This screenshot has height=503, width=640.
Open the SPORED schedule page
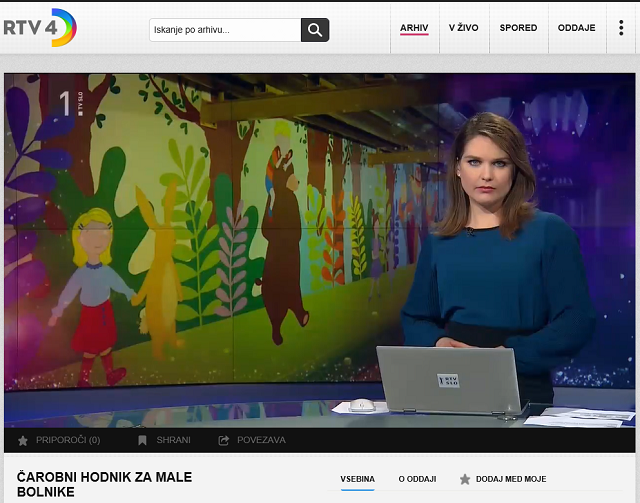click(x=518, y=28)
